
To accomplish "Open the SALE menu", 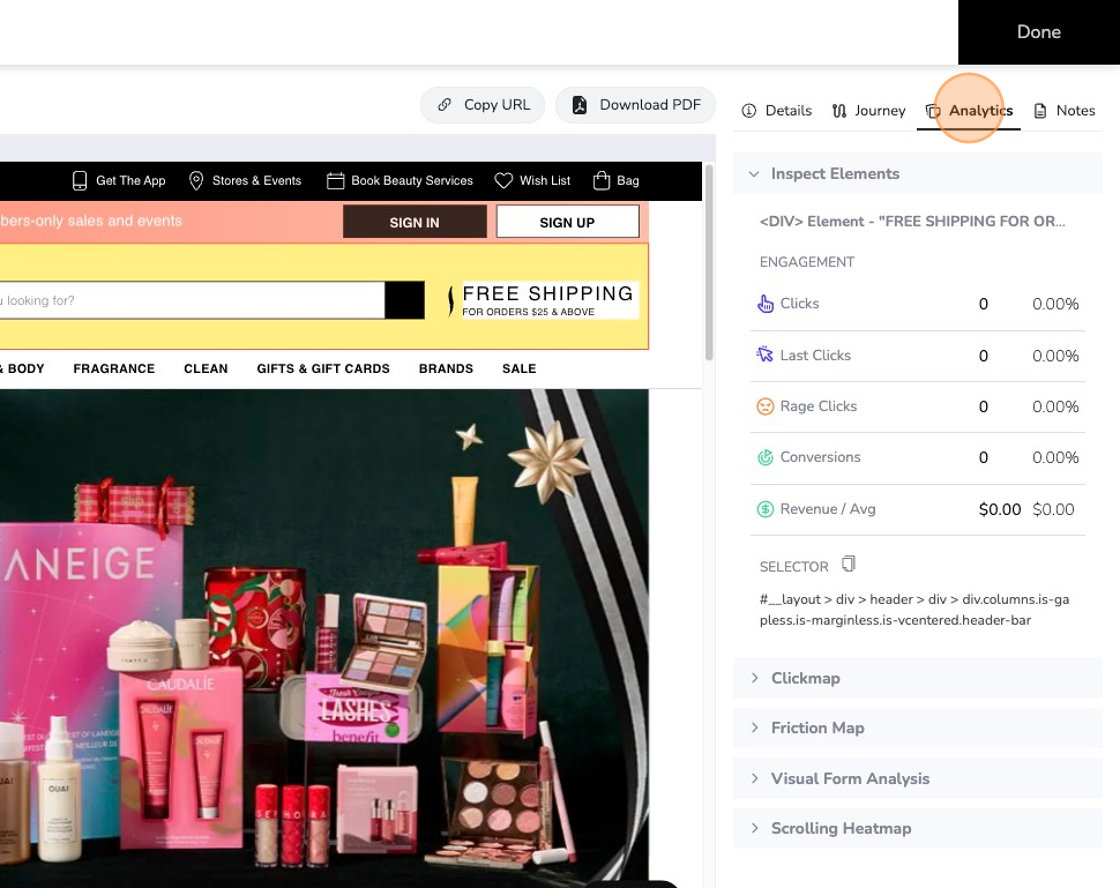I will pos(519,369).
